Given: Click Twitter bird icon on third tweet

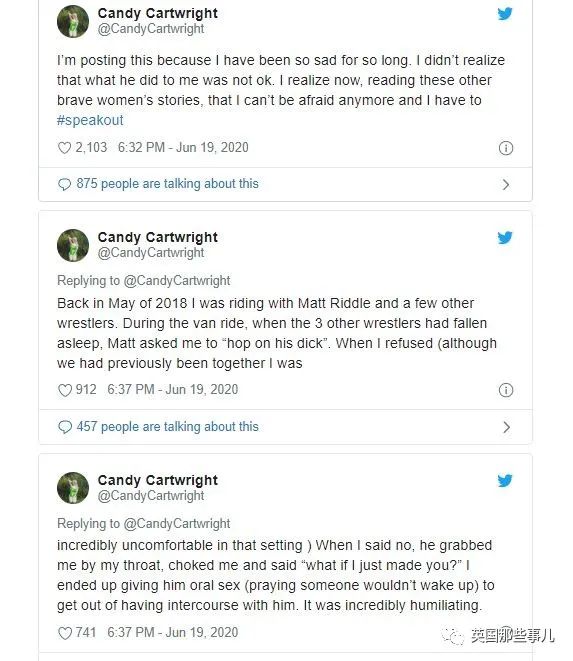Looking at the screenshot, I should (x=505, y=480).
